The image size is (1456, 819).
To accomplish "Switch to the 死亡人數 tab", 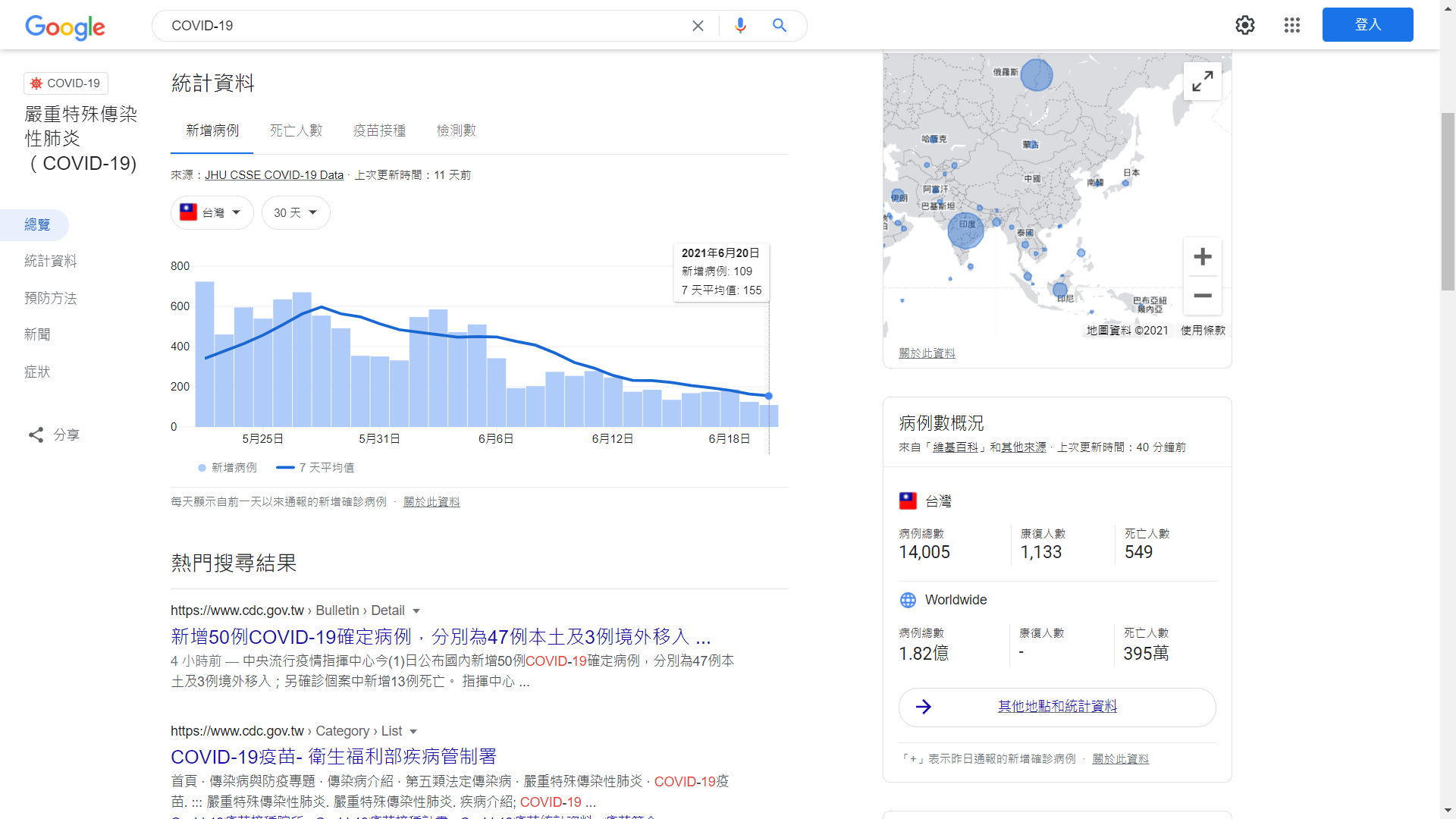I will tap(296, 130).
